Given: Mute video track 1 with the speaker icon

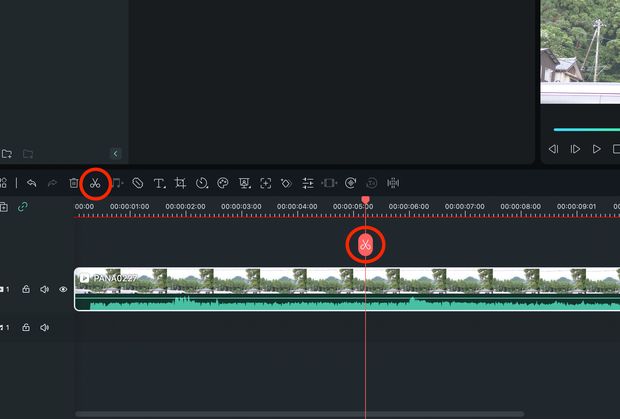Looking at the screenshot, I should tap(44, 289).
